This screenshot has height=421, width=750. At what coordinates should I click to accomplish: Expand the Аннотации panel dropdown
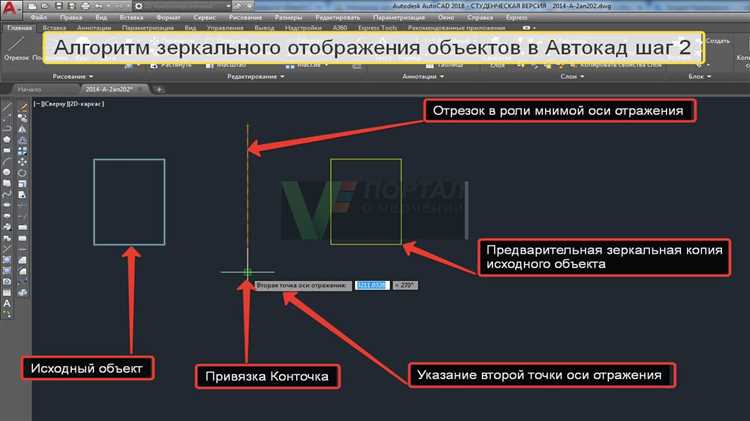pyautogui.click(x=423, y=77)
